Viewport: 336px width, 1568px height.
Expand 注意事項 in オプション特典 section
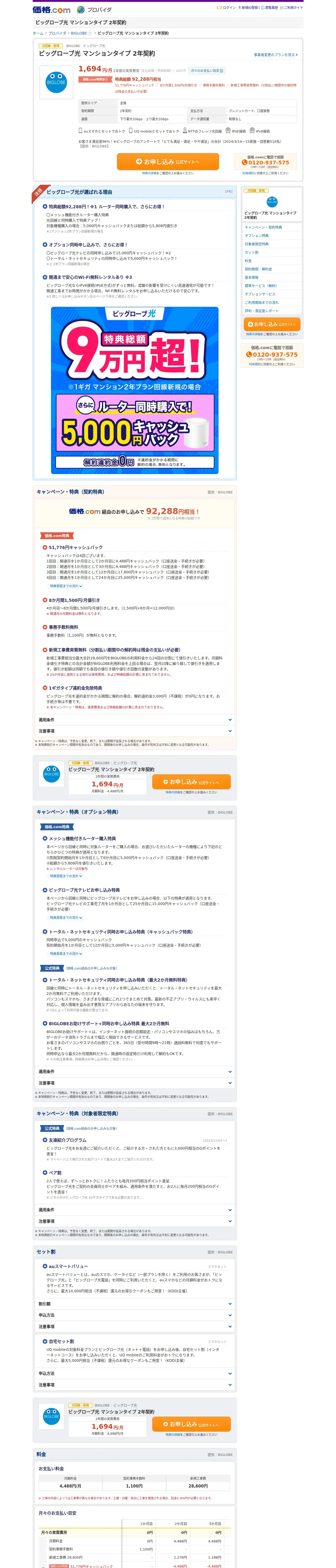click(x=134, y=1083)
